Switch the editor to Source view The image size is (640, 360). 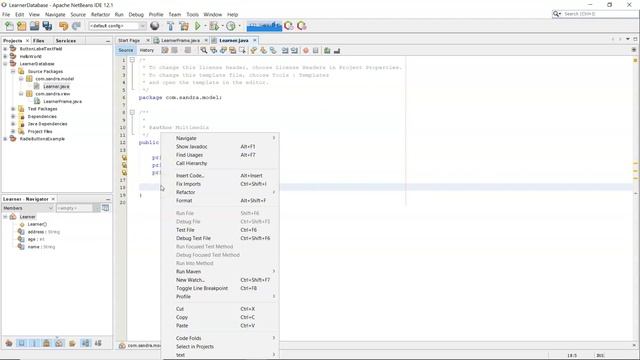[x=126, y=50]
